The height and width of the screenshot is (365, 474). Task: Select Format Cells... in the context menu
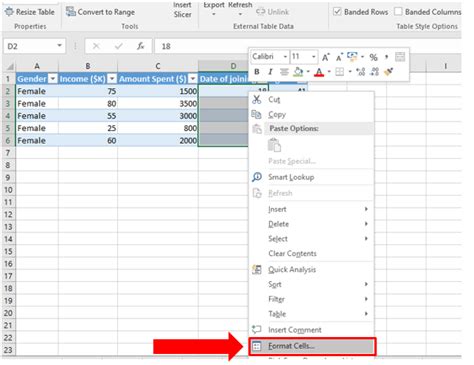312,346
